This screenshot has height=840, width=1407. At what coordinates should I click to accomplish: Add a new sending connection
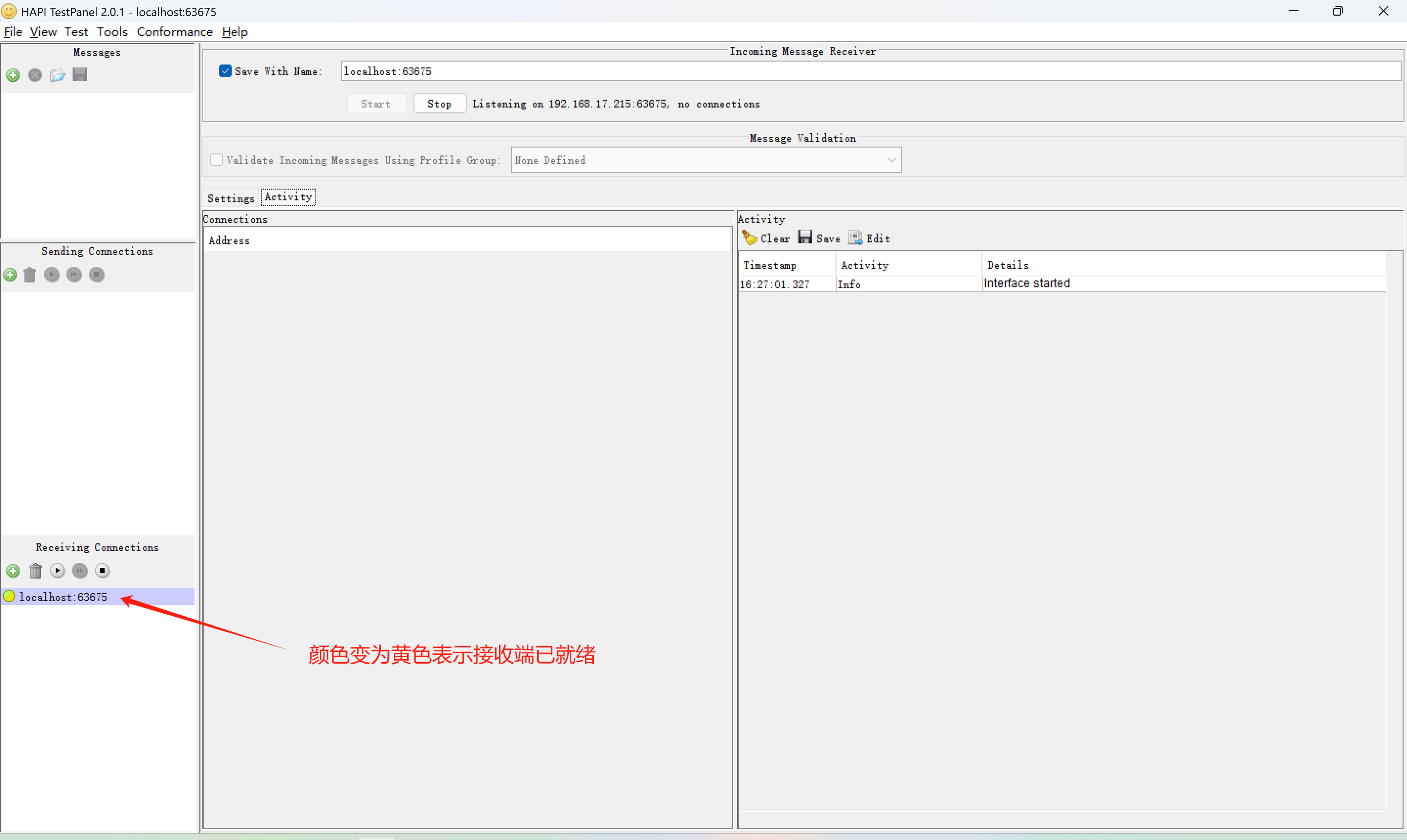[x=10, y=275]
